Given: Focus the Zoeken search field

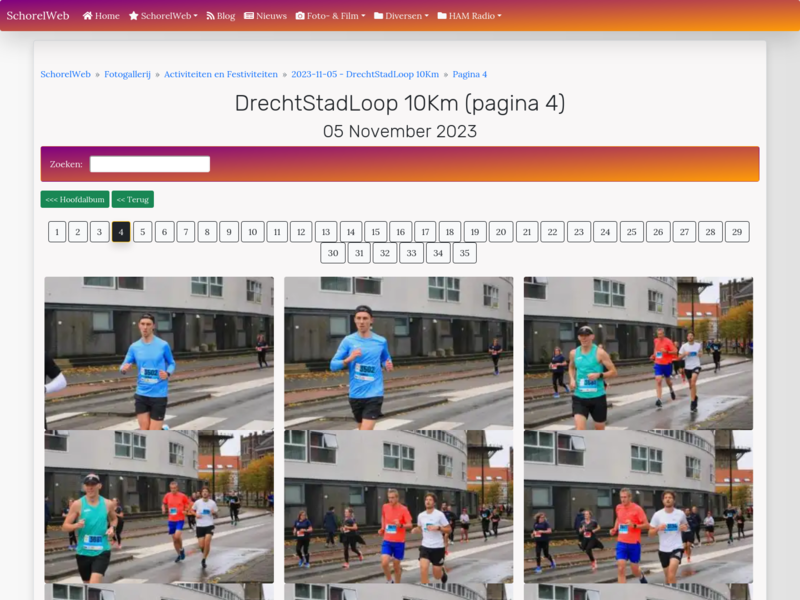Looking at the screenshot, I should (150, 164).
